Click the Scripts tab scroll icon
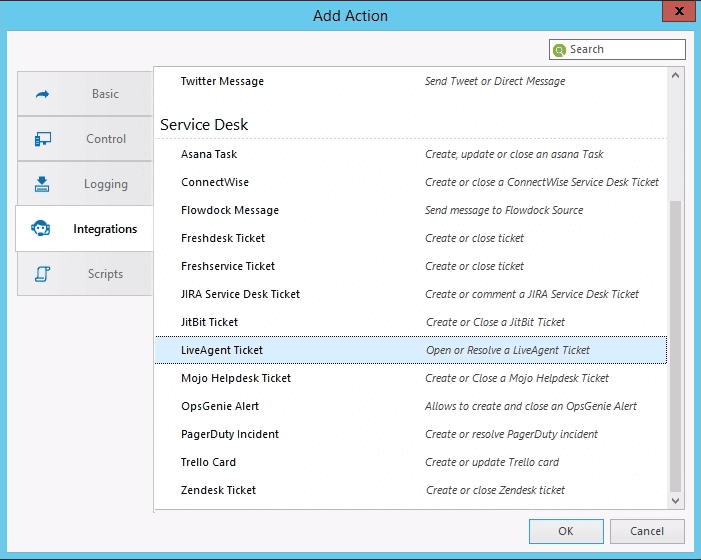This screenshot has width=701, height=560. point(43,274)
